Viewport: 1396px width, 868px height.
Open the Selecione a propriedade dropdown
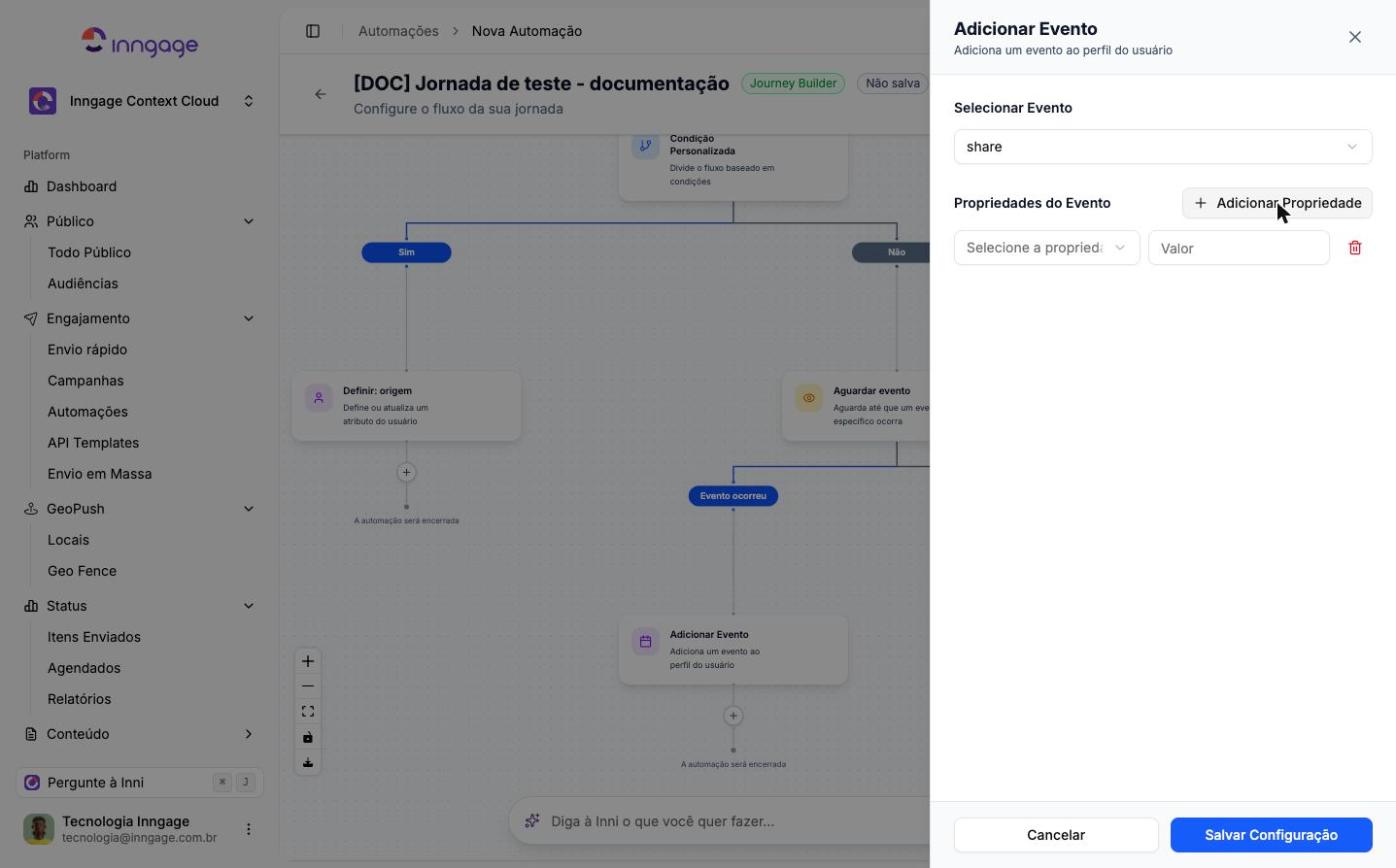pyautogui.click(x=1047, y=248)
